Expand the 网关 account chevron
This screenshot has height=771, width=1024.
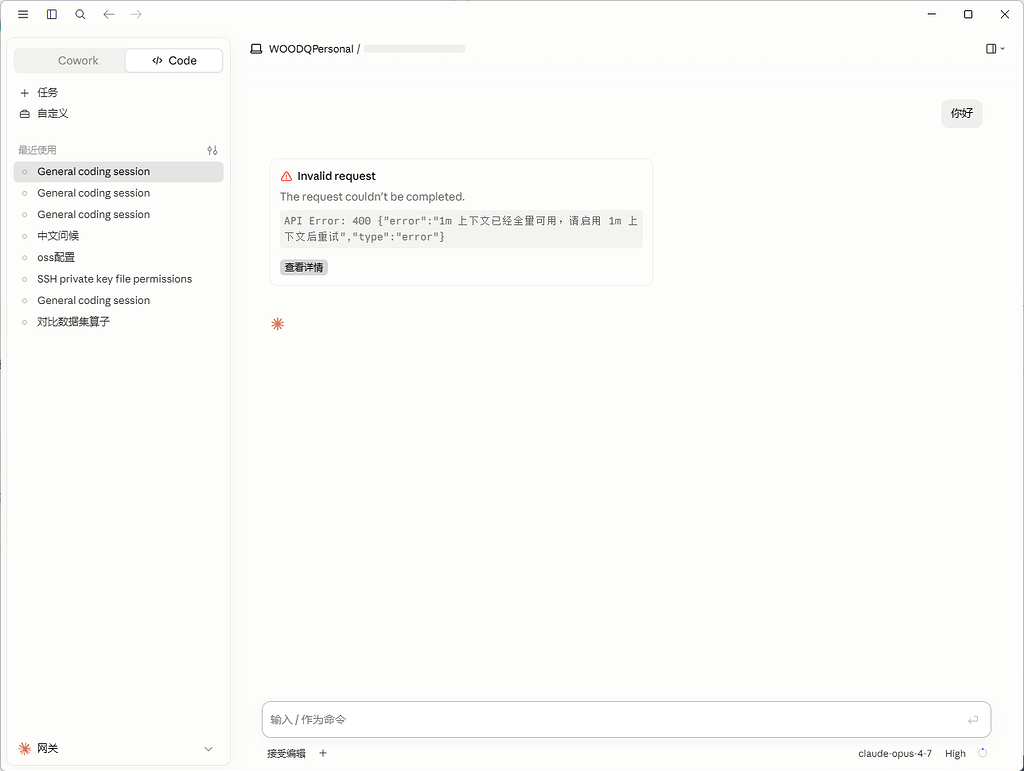click(208, 749)
